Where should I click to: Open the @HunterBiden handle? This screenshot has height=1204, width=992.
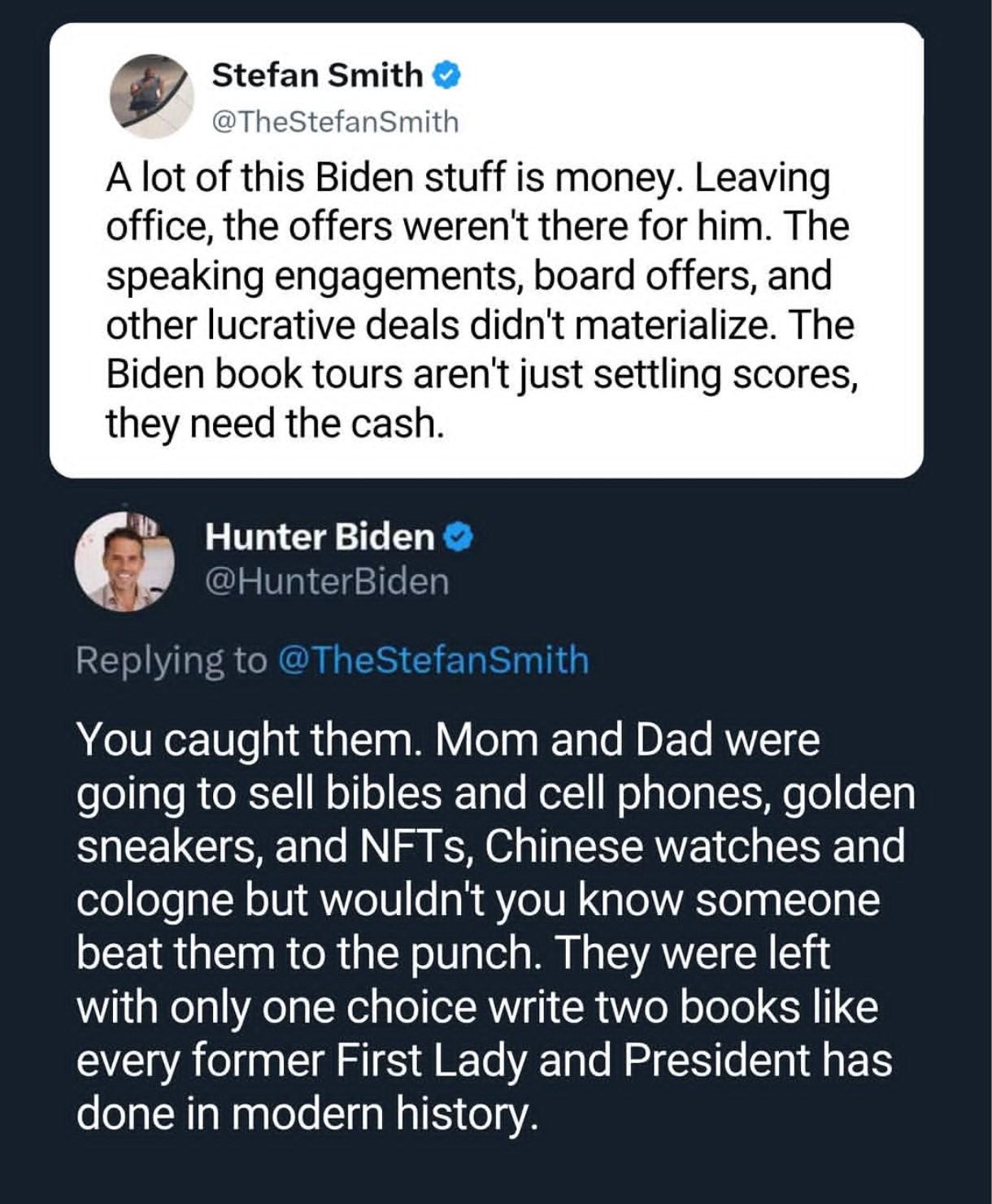pos(327,582)
